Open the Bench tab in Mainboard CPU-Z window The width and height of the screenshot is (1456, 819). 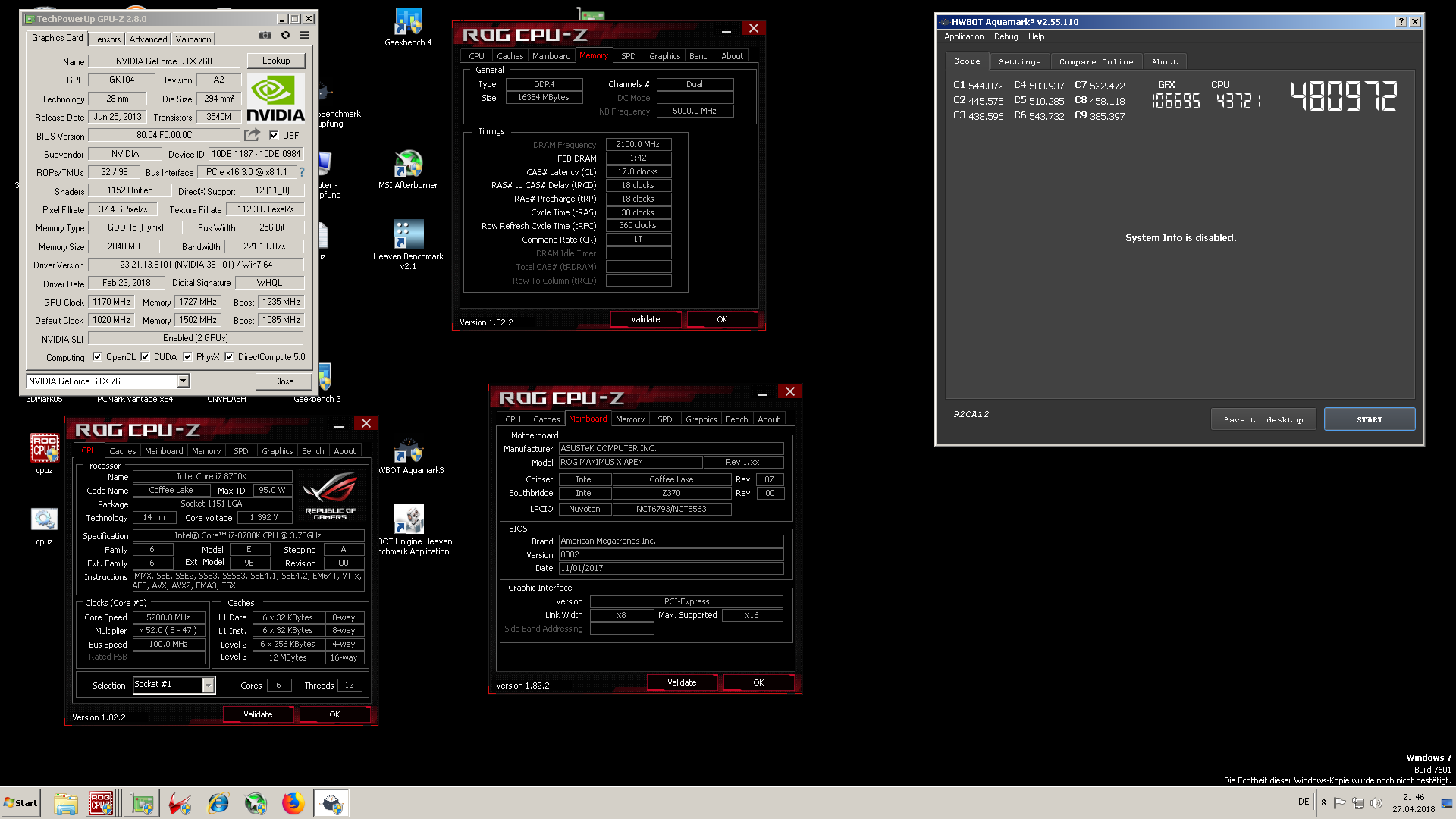pos(736,419)
